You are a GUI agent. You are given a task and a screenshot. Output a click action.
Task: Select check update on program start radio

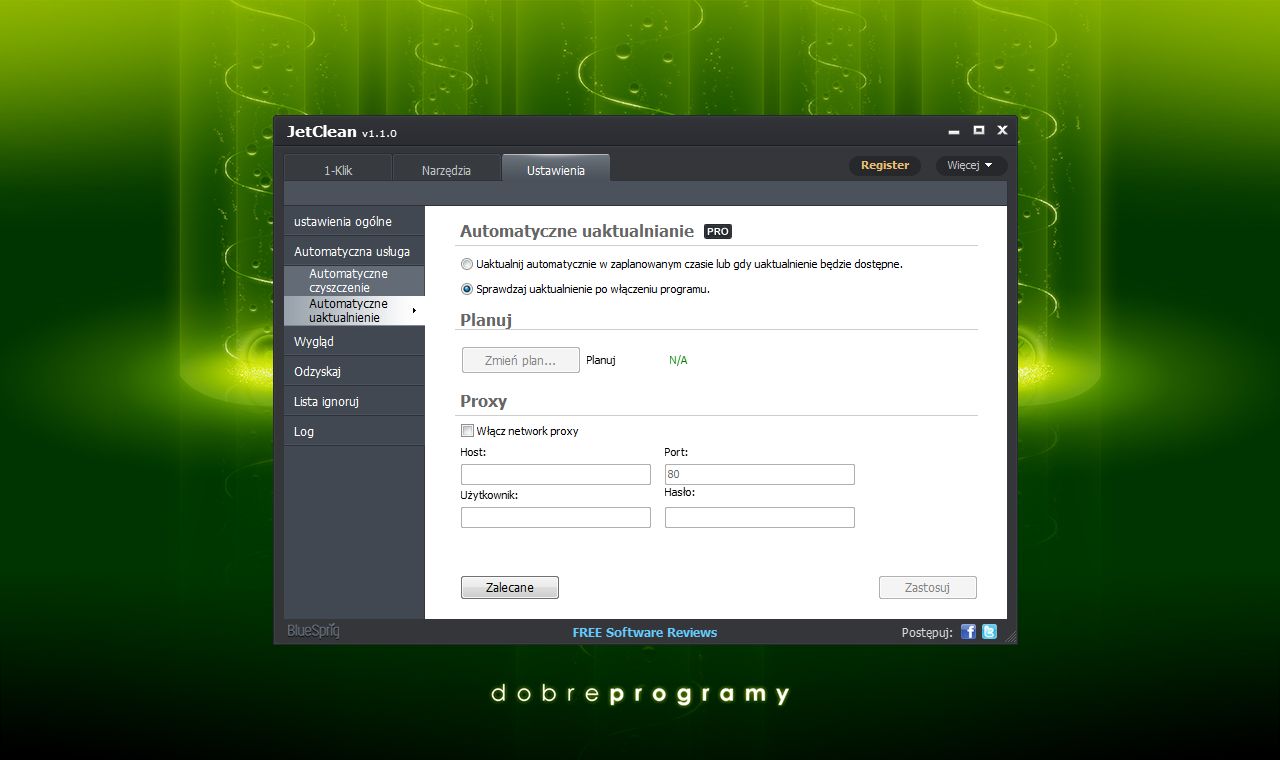tap(467, 289)
